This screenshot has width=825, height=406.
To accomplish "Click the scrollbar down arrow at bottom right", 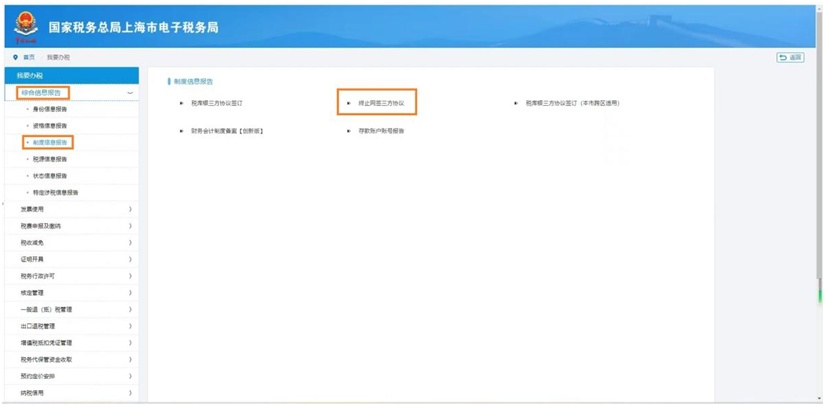I will point(820,399).
